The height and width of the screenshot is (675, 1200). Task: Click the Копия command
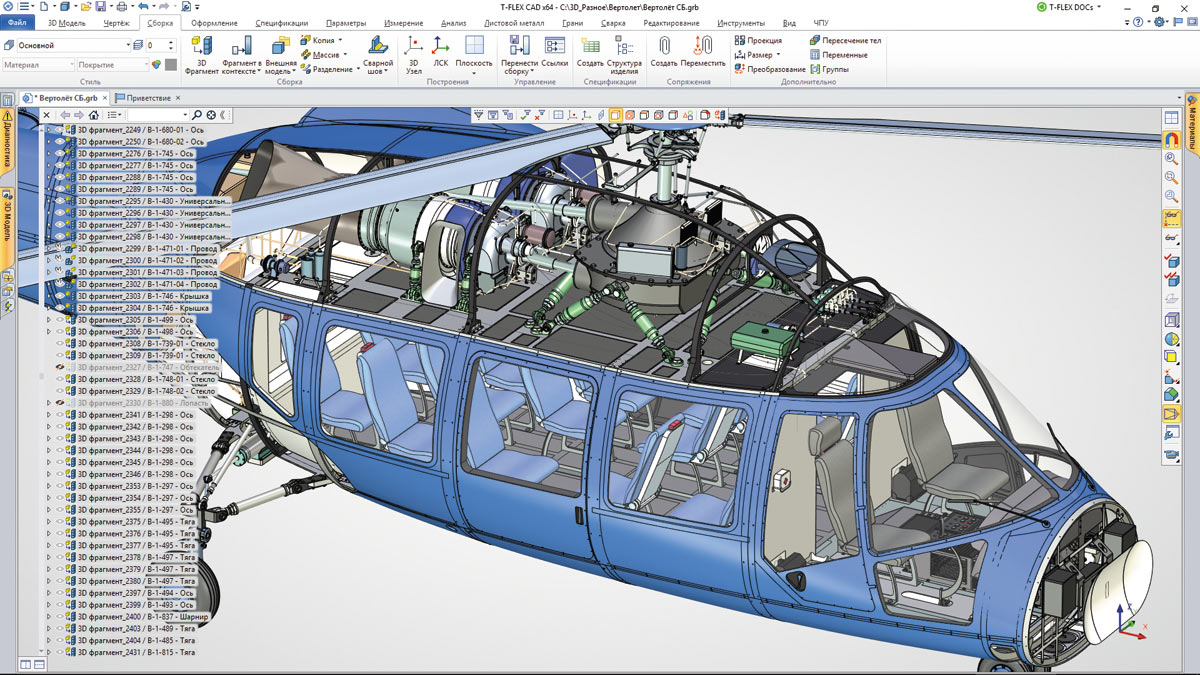[321, 41]
